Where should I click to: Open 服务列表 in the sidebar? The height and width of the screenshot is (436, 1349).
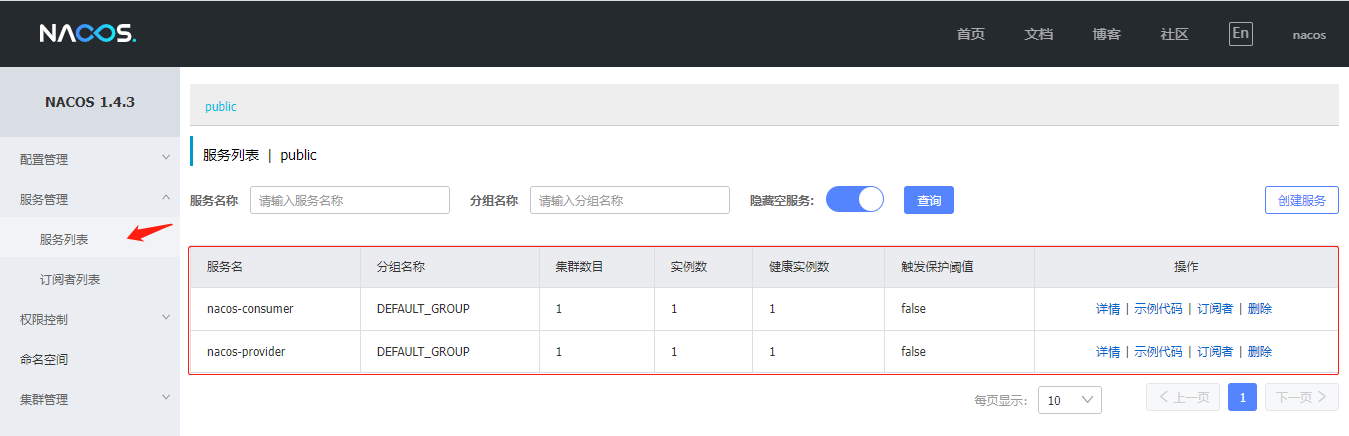pos(64,239)
